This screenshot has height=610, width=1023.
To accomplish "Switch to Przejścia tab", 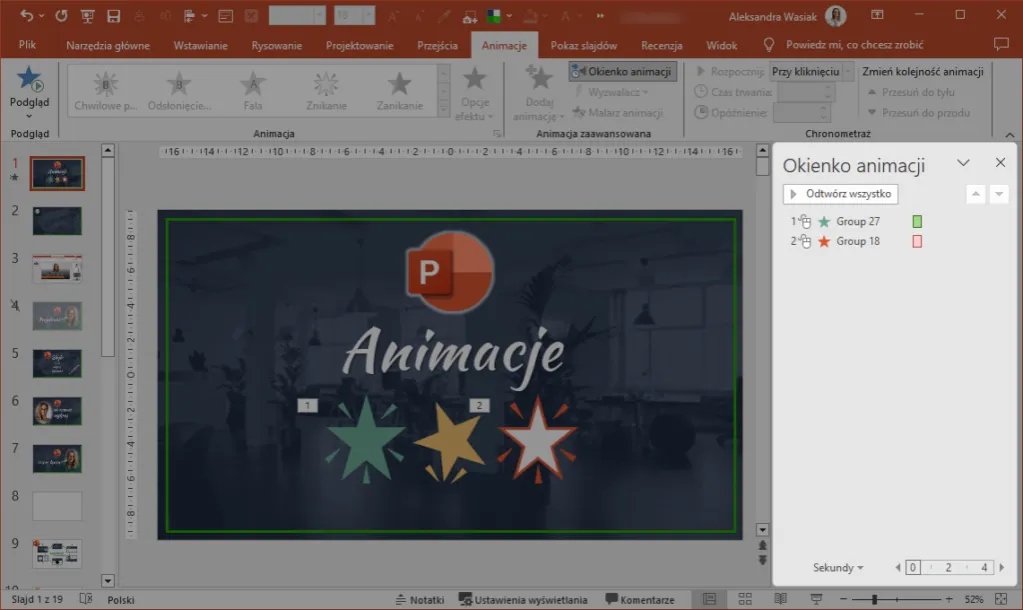I will coord(437,45).
